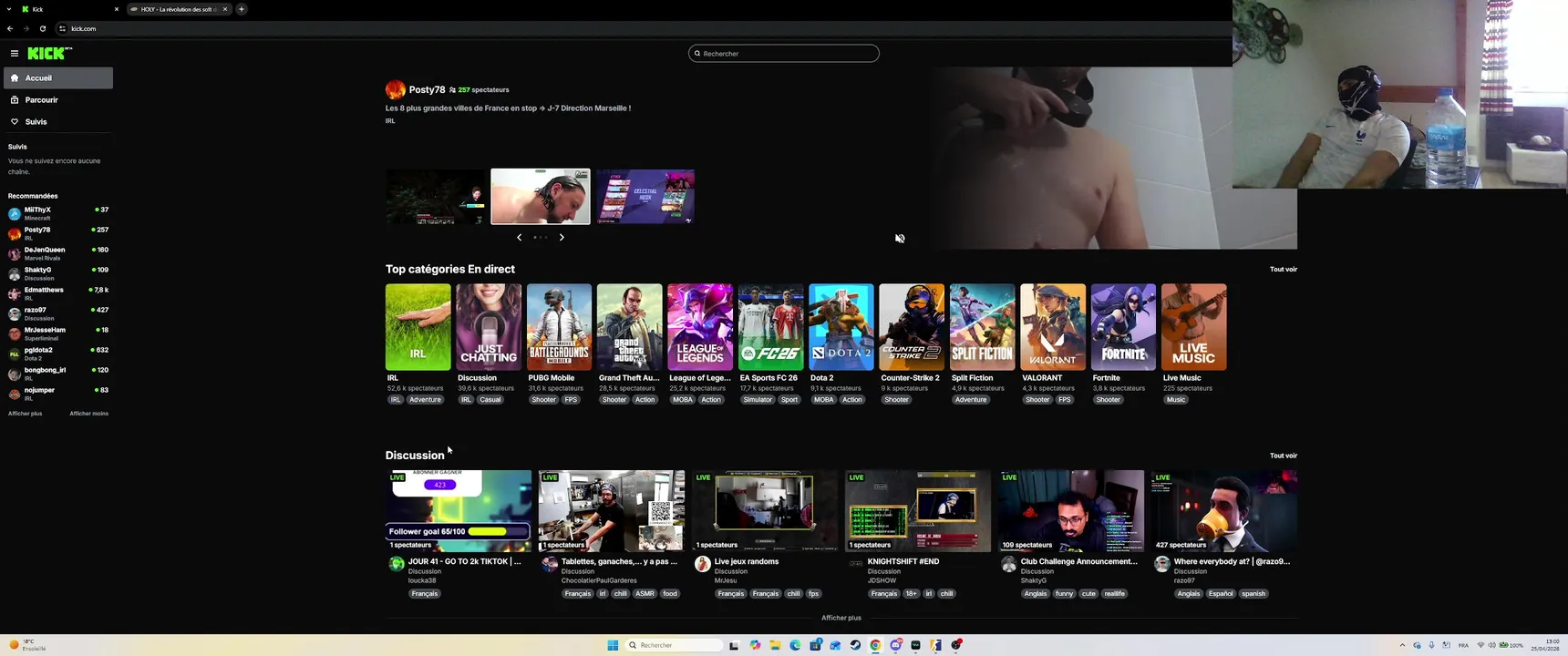Open the Just Chatting category card
This screenshot has height=656, width=1568.
click(489, 327)
